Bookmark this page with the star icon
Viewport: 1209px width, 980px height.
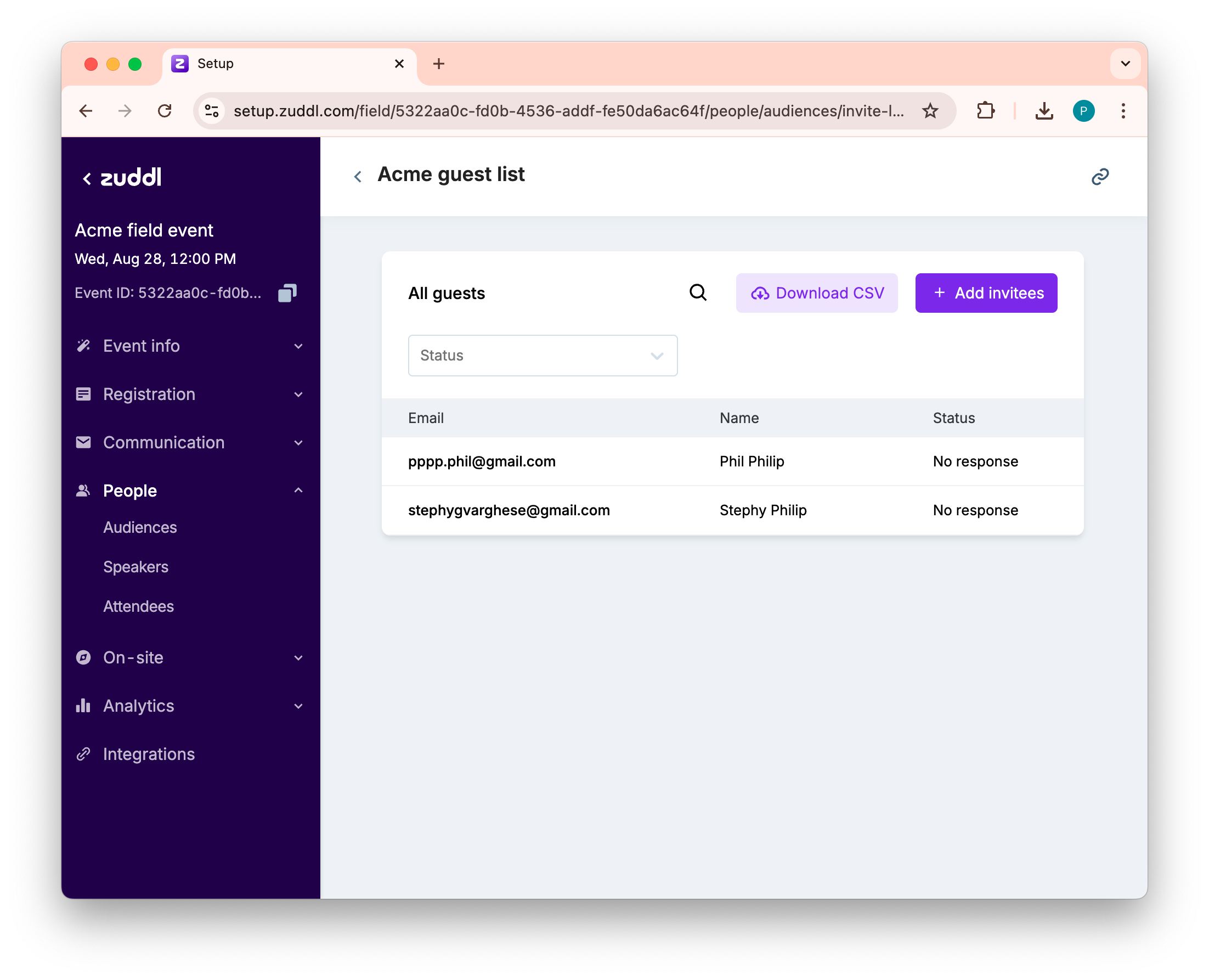click(x=930, y=111)
